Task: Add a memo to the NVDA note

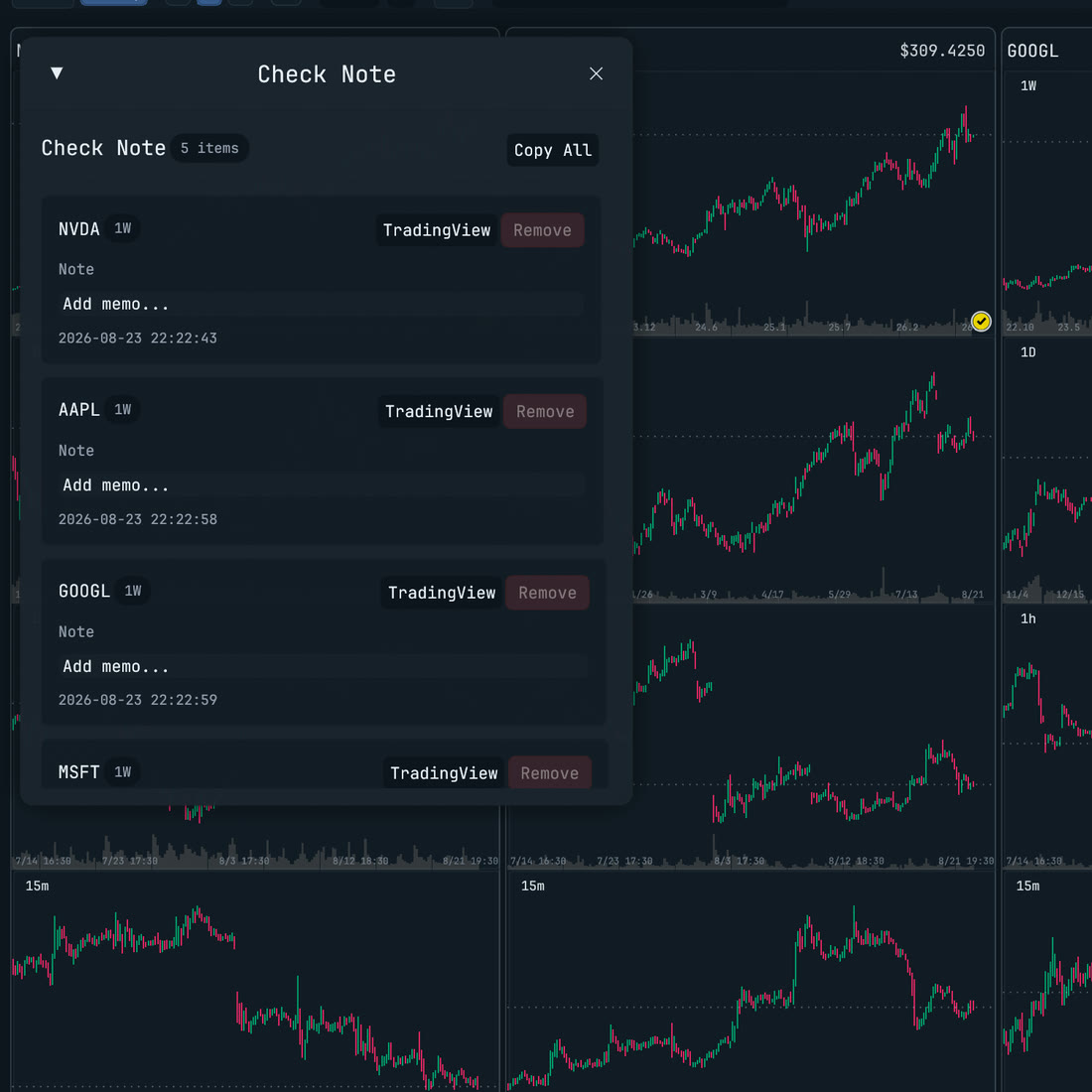Action: point(321,304)
